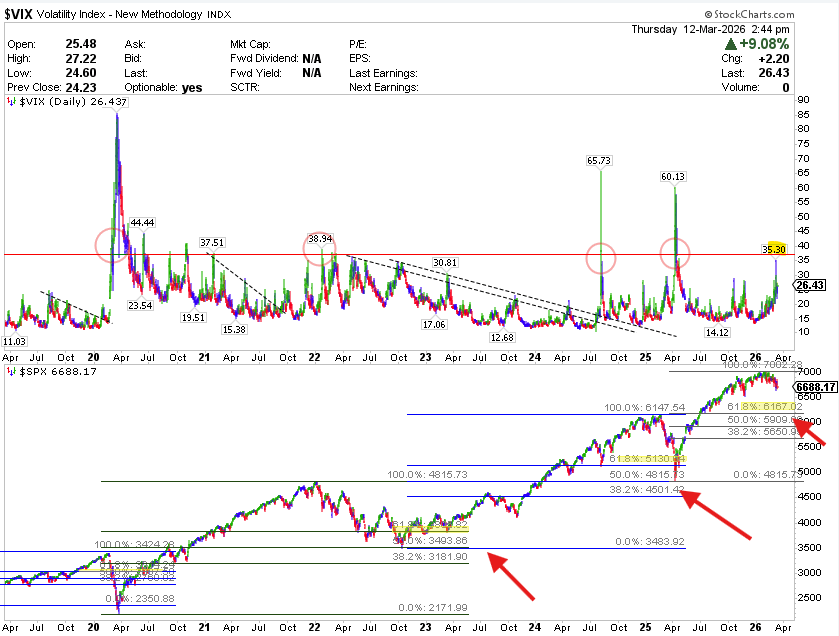Select the '$VIX (Daily) 26.437' legend text
The width and height of the screenshot is (839, 636).
tap(73, 102)
